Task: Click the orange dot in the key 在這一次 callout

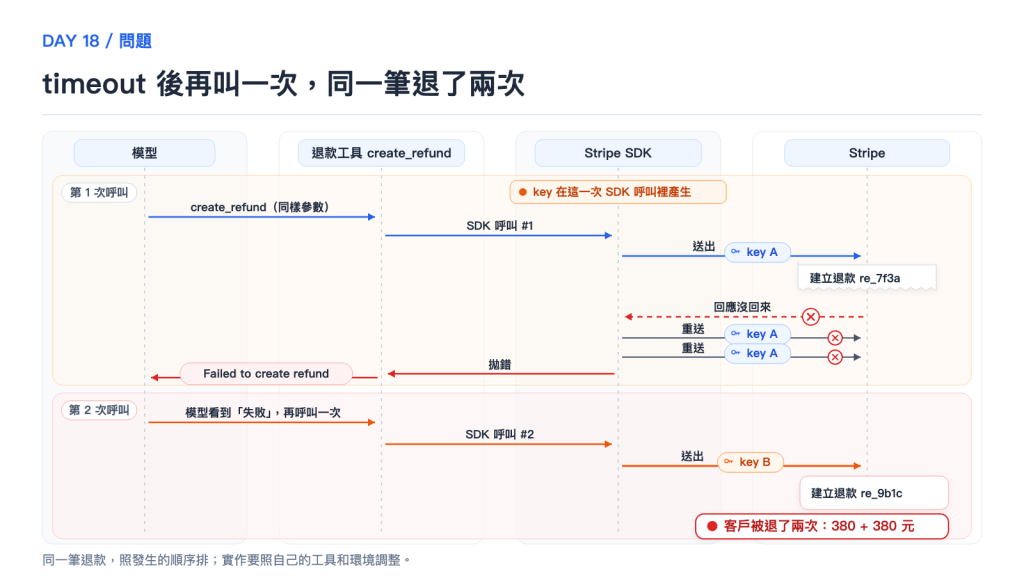Action: 522,192
